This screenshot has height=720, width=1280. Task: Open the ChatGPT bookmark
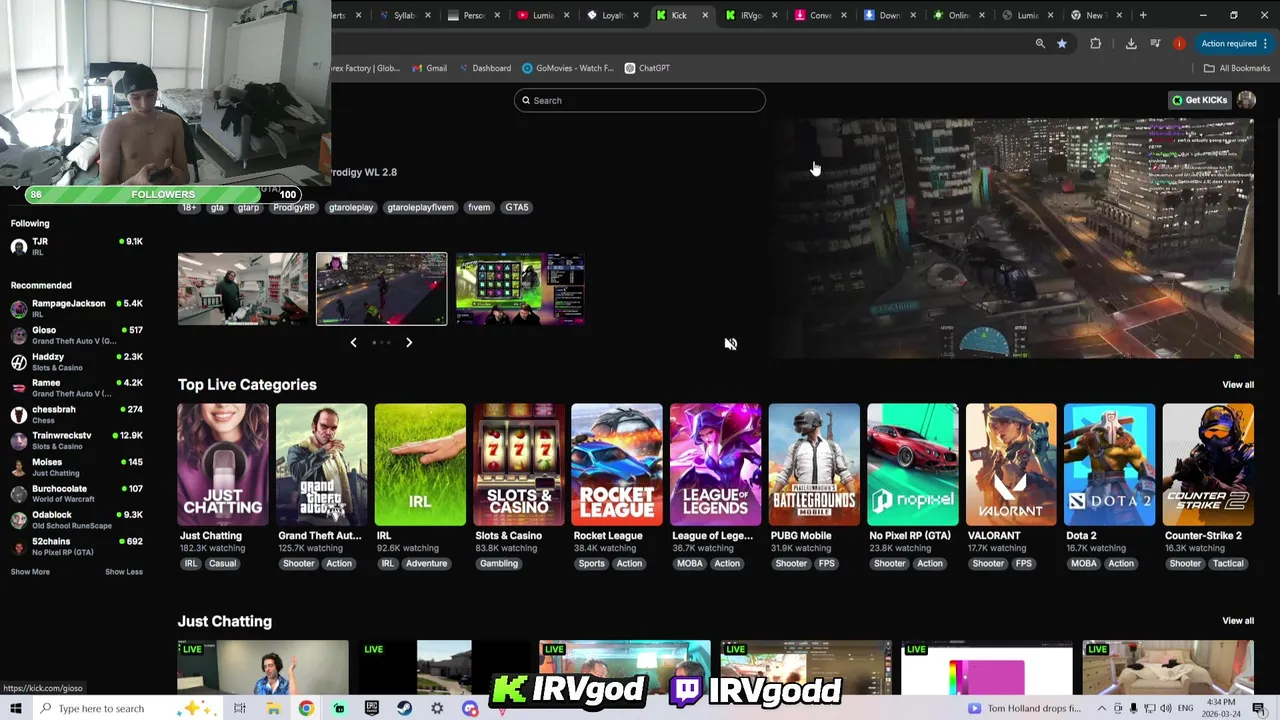(647, 68)
